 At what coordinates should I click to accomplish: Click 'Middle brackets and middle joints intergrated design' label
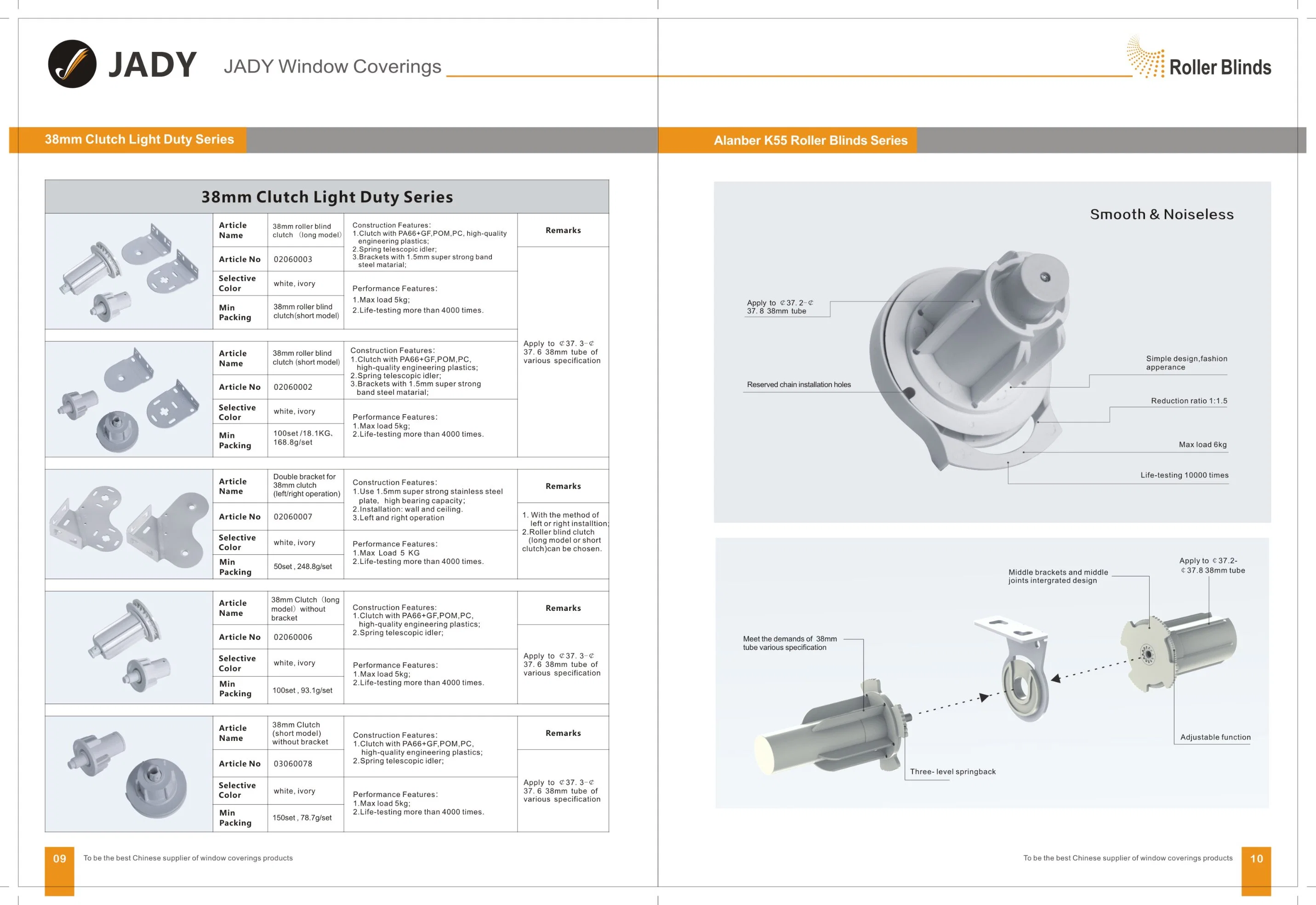pyautogui.click(x=1058, y=576)
